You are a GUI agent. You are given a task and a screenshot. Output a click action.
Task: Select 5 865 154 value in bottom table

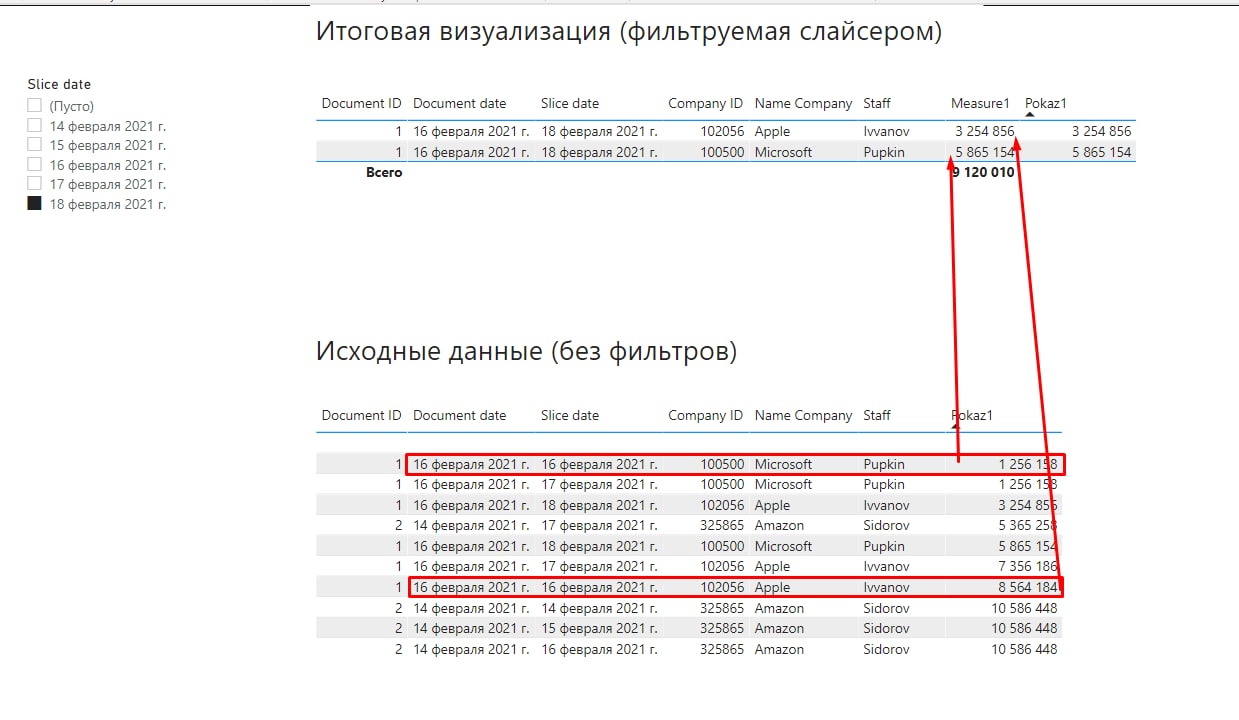click(x=1028, y=546)
